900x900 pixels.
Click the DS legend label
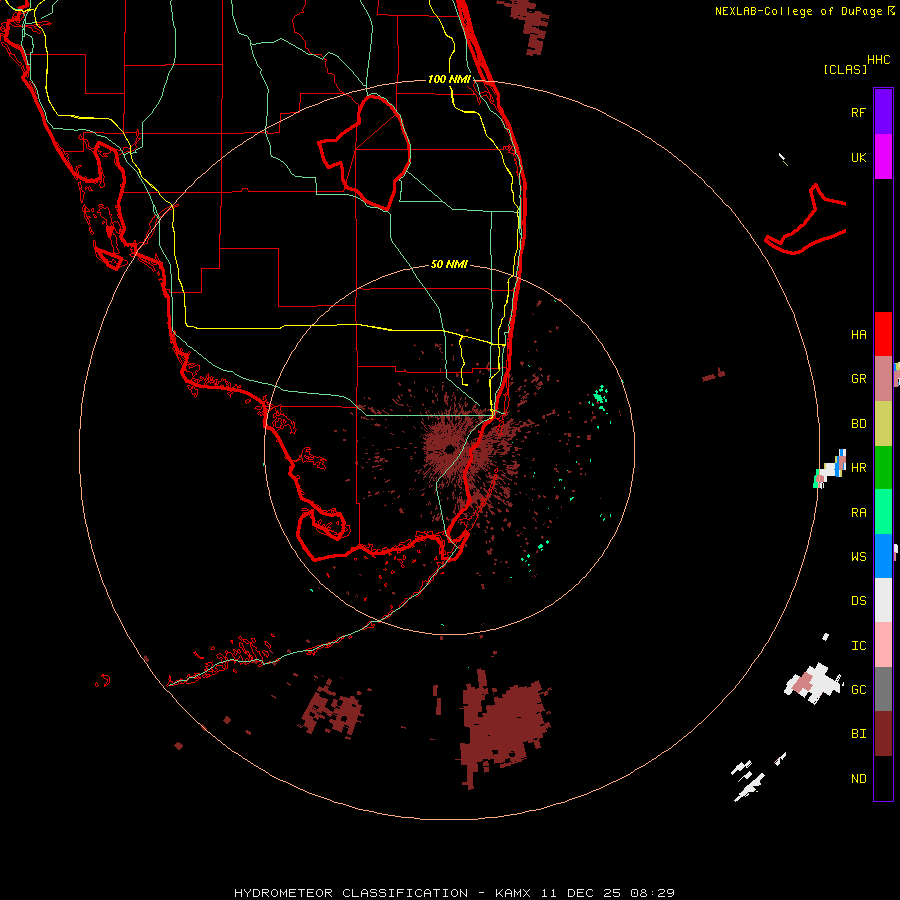tap(858, 601)
